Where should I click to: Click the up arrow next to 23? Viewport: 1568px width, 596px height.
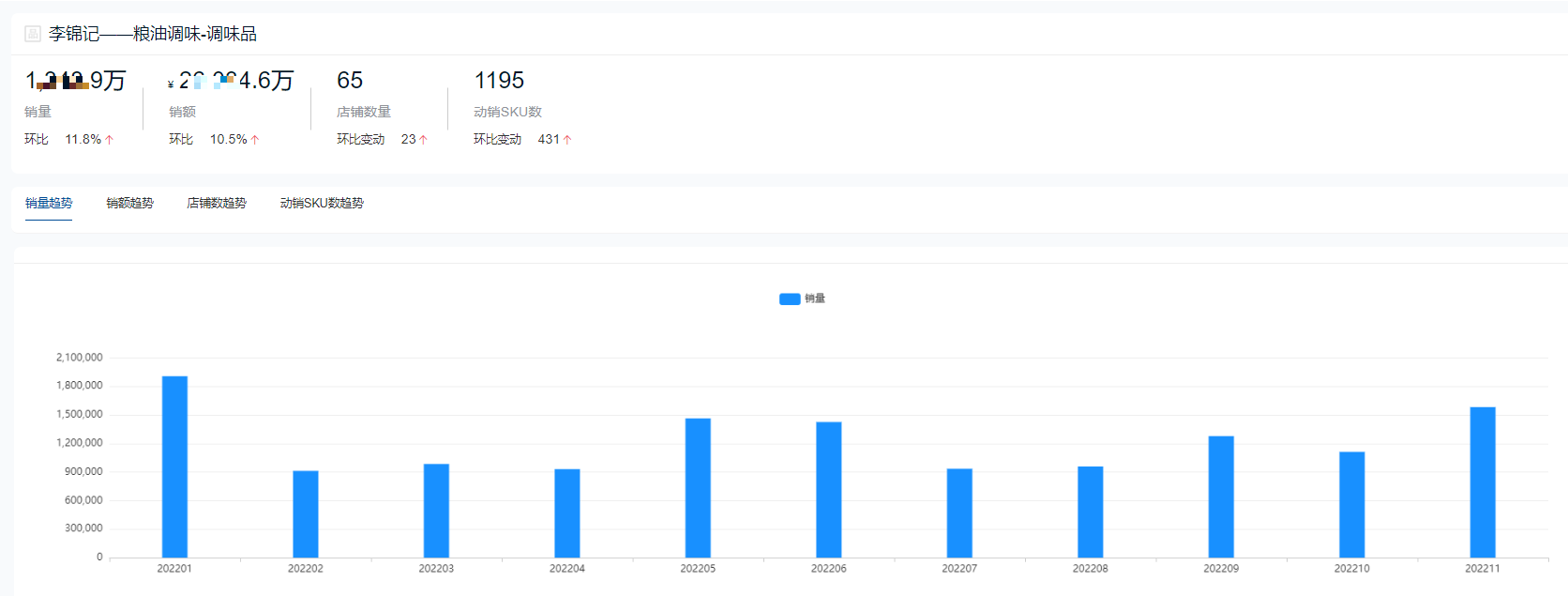pos(423,140)
